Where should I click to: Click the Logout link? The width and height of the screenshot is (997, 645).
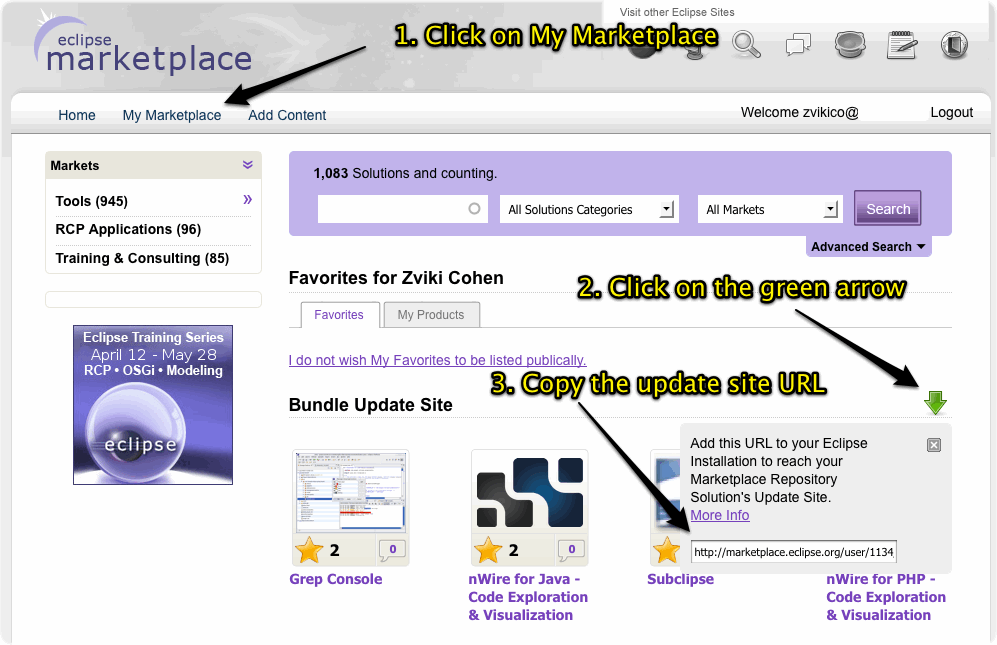[951, 113]
